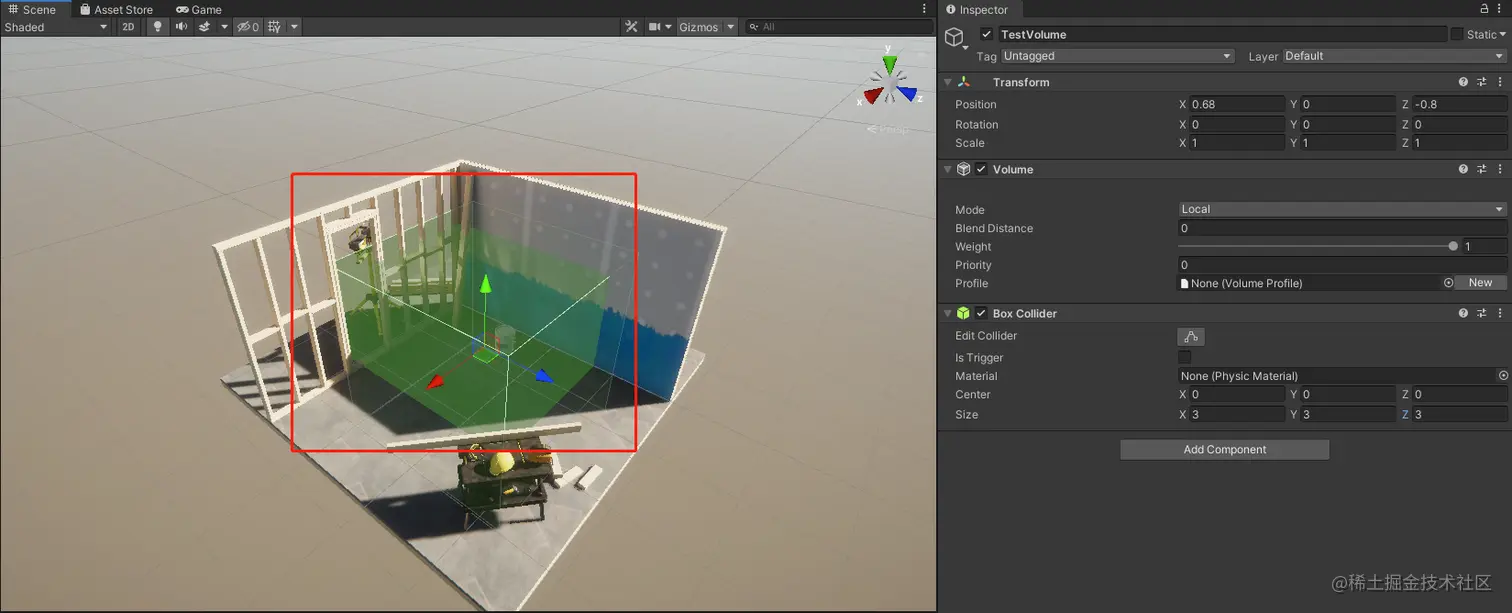Open Box Collider help icon
Viewport: 1512px width, 613px height.
click(x=1464, y=313)
